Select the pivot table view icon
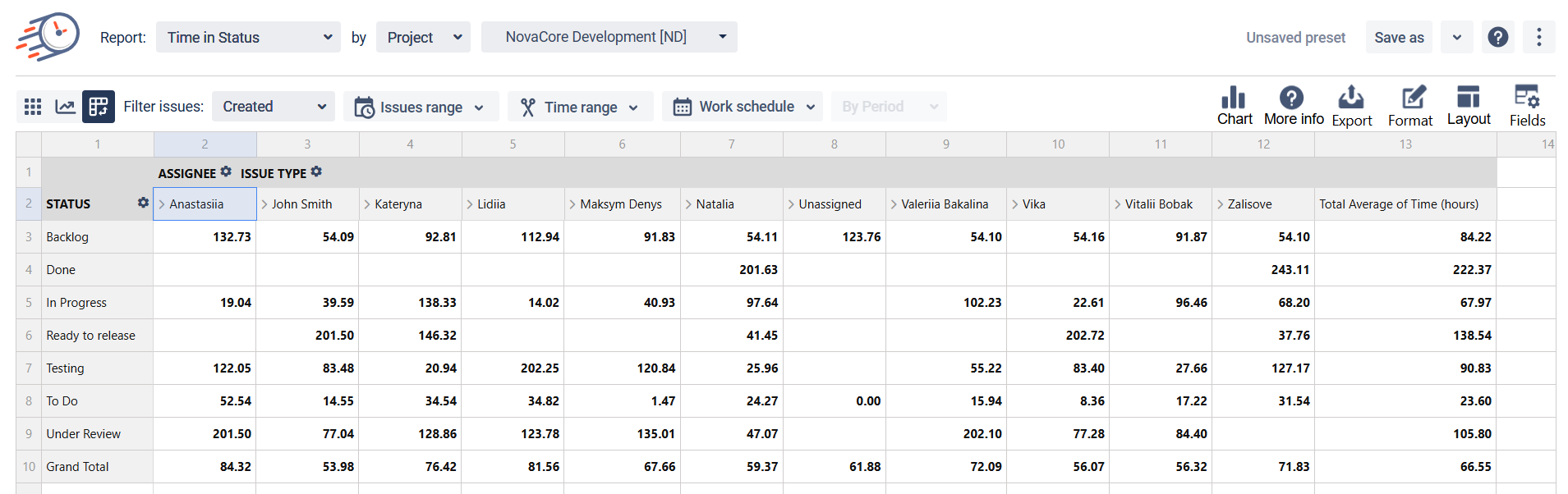This screenshot has height=494, width=1568. 99,107
